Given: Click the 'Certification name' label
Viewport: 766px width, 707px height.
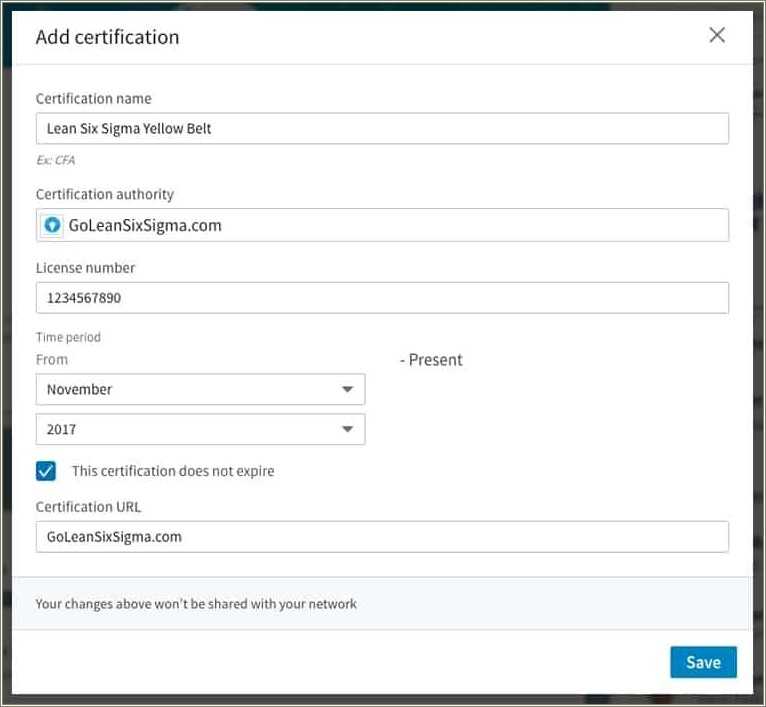Looking at the screenshot, I should (x=93, y=99).
